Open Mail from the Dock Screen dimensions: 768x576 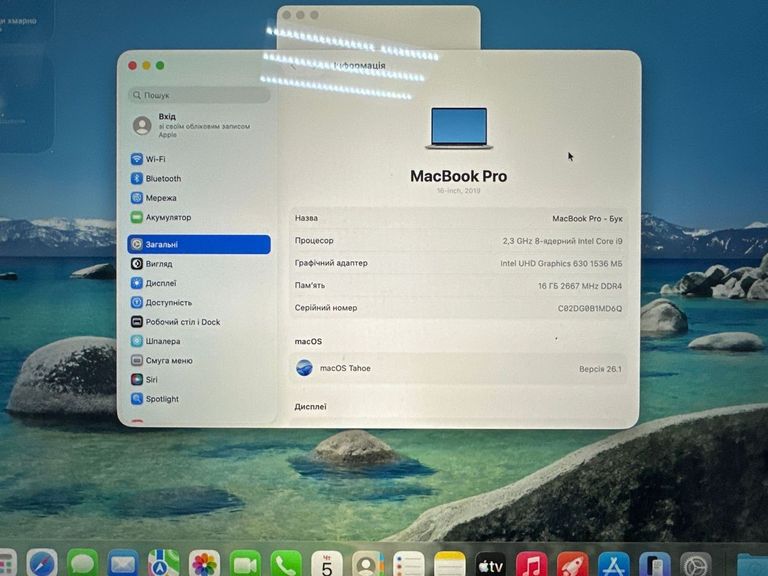pyautogui.click(x=123, y=564)
